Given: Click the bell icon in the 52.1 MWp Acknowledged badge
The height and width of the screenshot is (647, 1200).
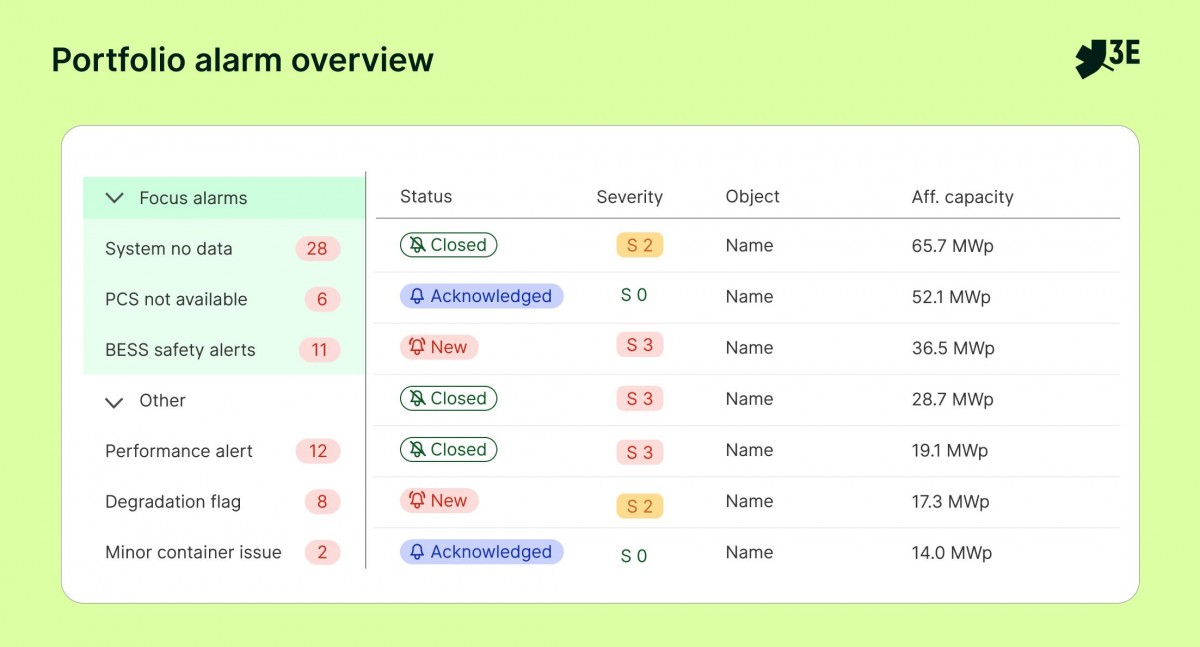Looking at the screenshot, I should pos(417,296).
